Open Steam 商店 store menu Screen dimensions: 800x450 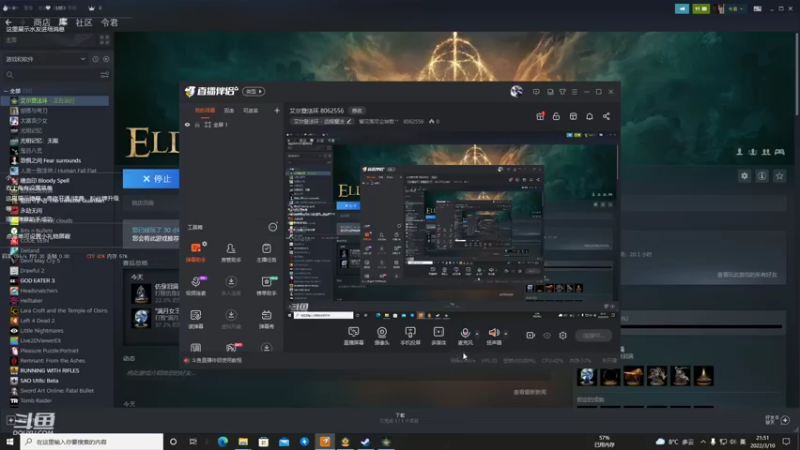point(42,22)
